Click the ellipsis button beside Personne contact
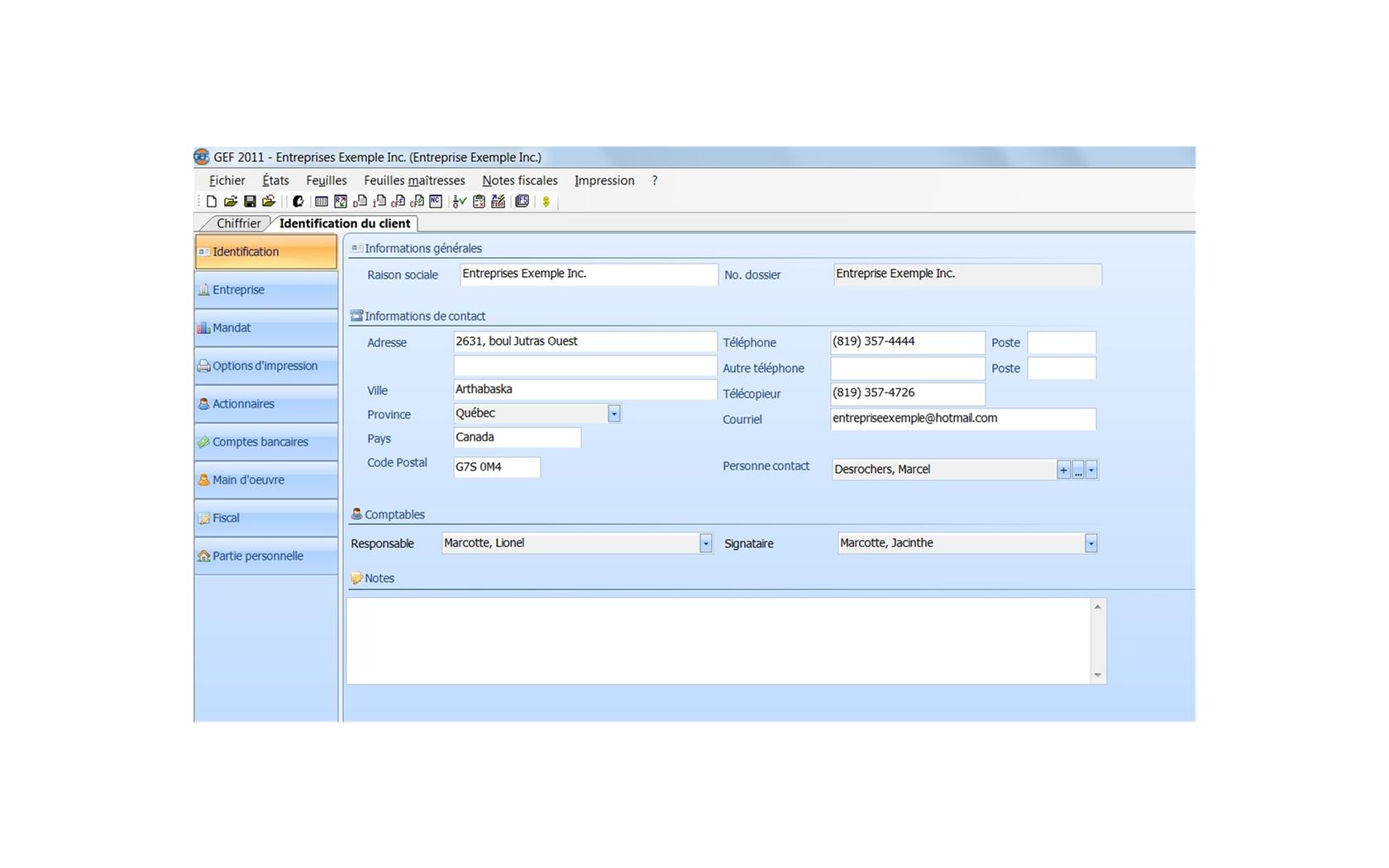 (x=1078, y=470)
